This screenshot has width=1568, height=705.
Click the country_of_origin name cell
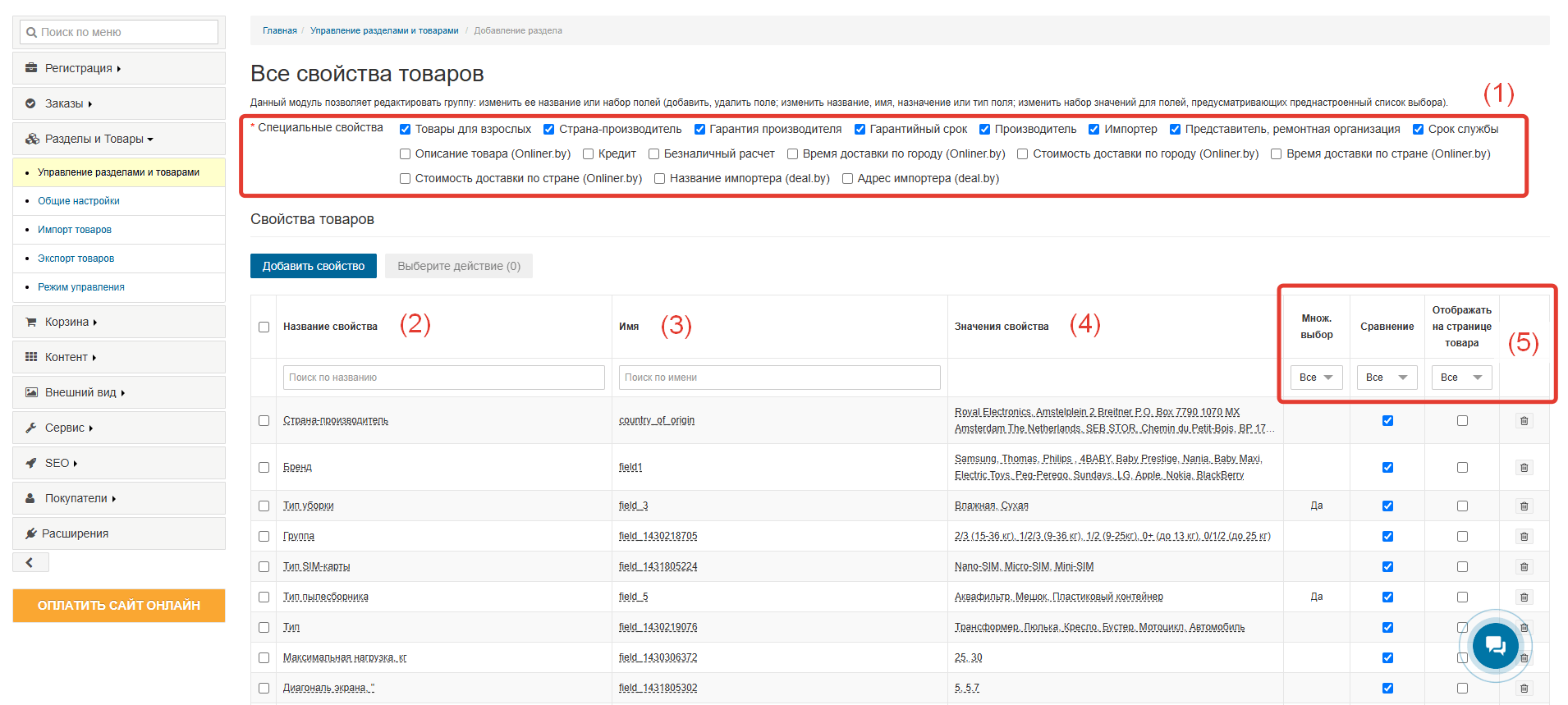click(657, 420)
